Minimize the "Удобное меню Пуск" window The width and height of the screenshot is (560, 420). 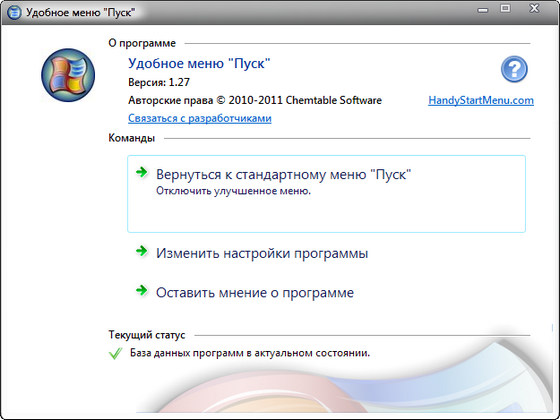[x=483, y=9]
